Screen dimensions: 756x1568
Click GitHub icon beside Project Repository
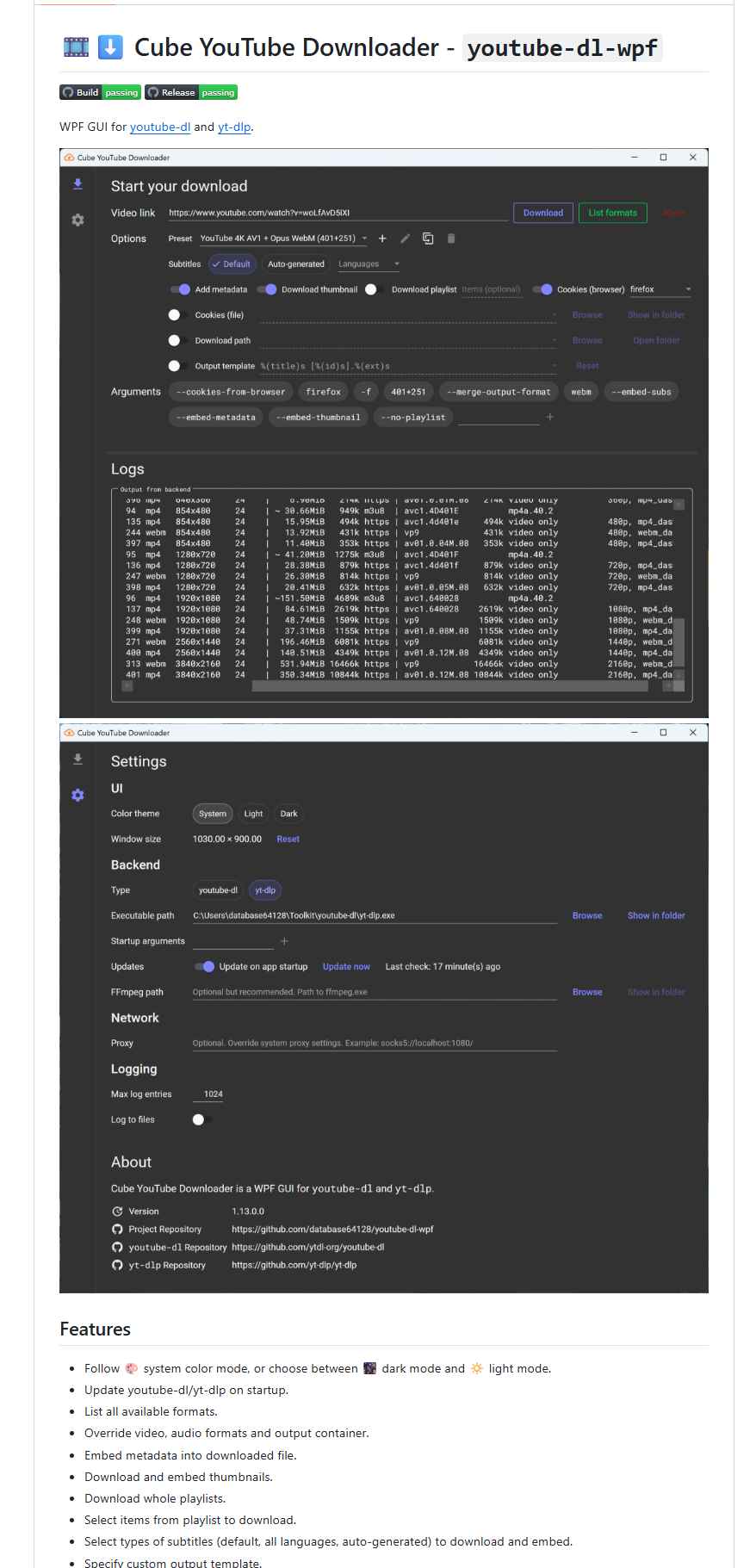117,1230
